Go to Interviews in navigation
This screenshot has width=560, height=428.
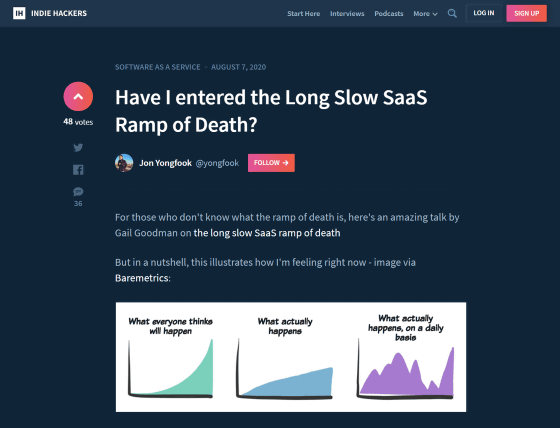click(347, 14)
